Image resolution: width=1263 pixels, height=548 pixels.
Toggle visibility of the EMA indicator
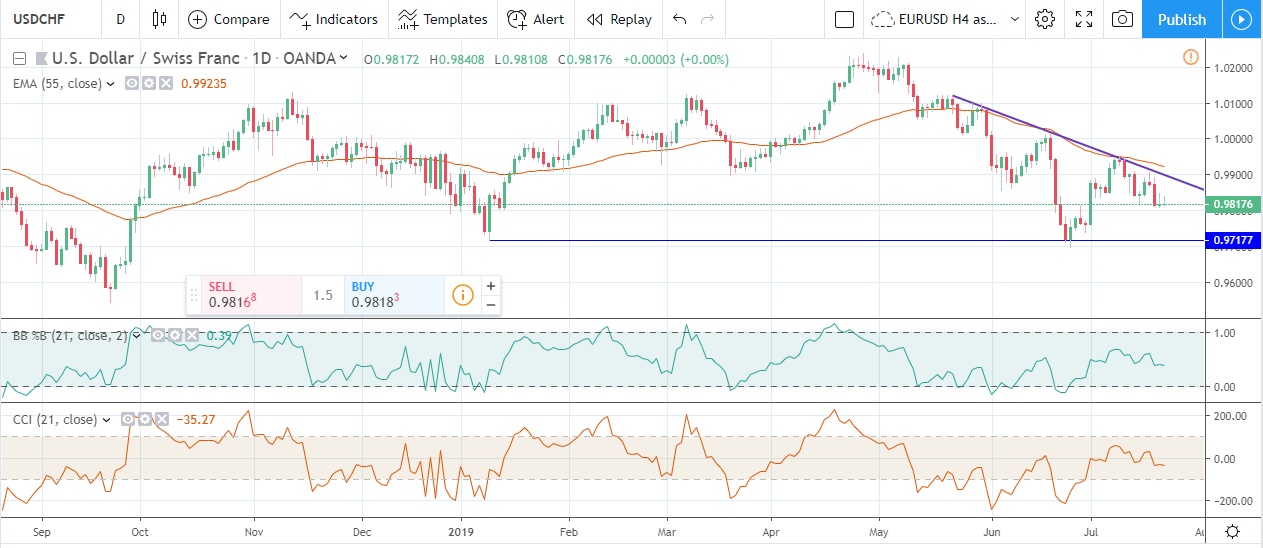pyautogui.click(x=131, y=84)
